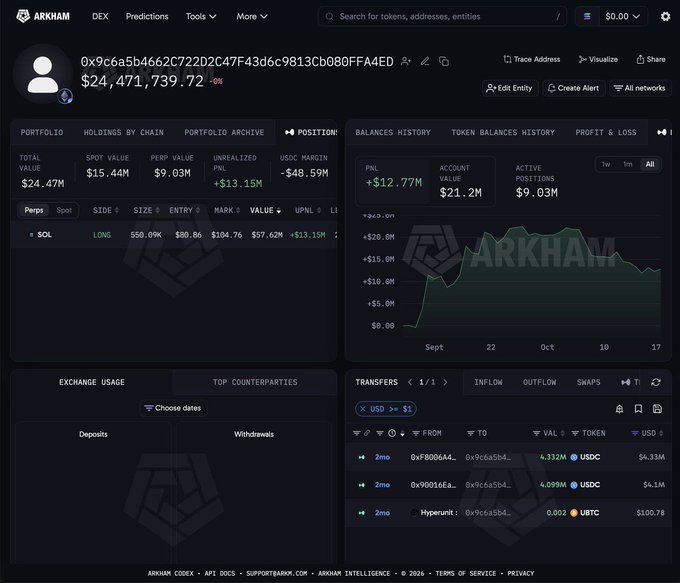Open the Outflow transfers tab
This screenshot has width=680, height=583.
pyautogui.click(x=539, y=382)
